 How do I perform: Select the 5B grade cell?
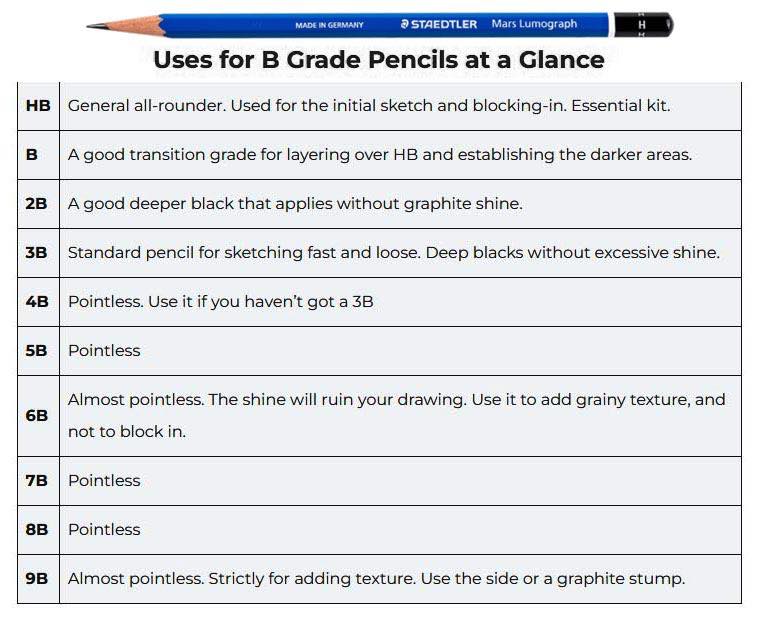pyautogui.click(x=38, y=351)
